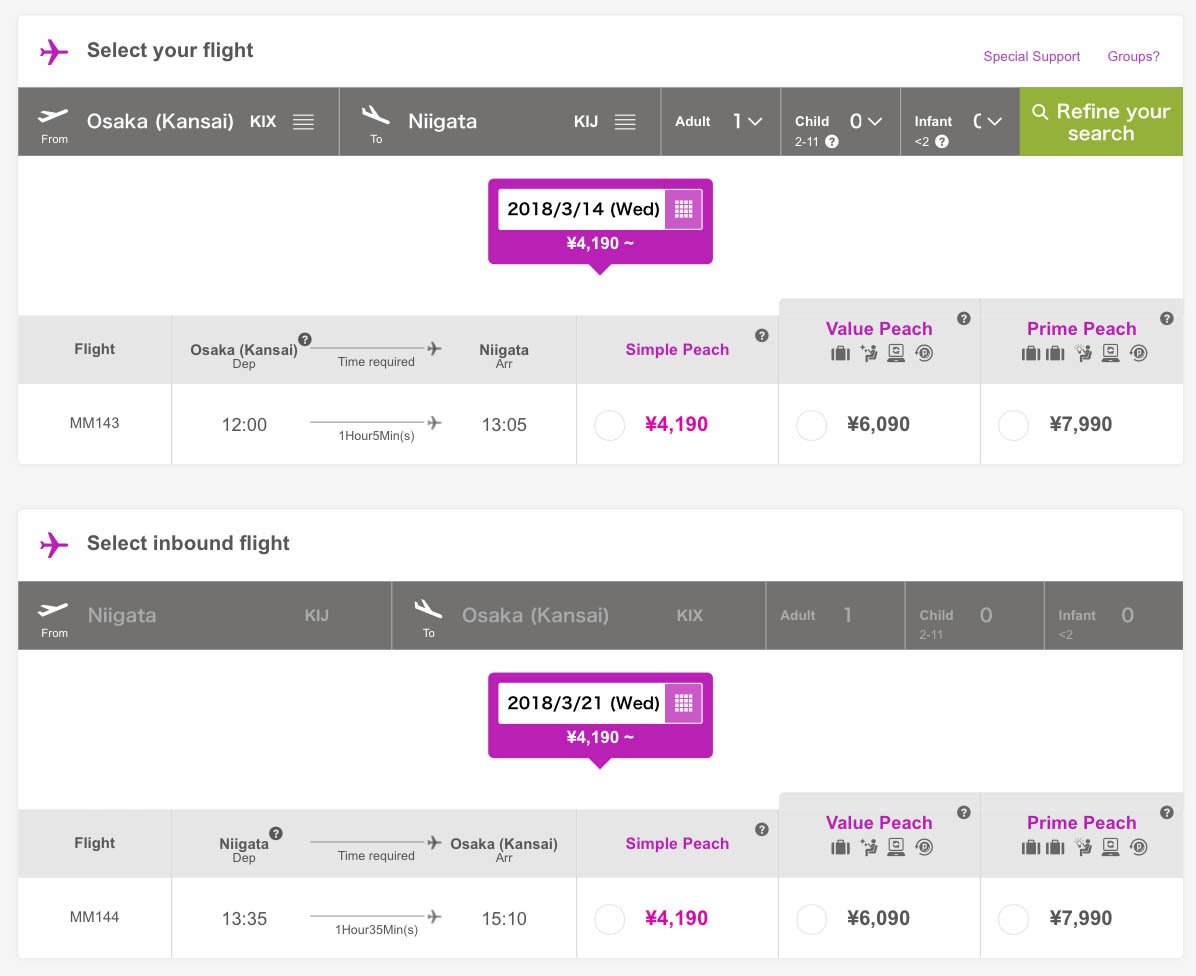This screenshot has height=976, width=1196.
Task: Select Prime Peach ¥7,990 for flight MM143
Action: click(x=1014, y=425)
